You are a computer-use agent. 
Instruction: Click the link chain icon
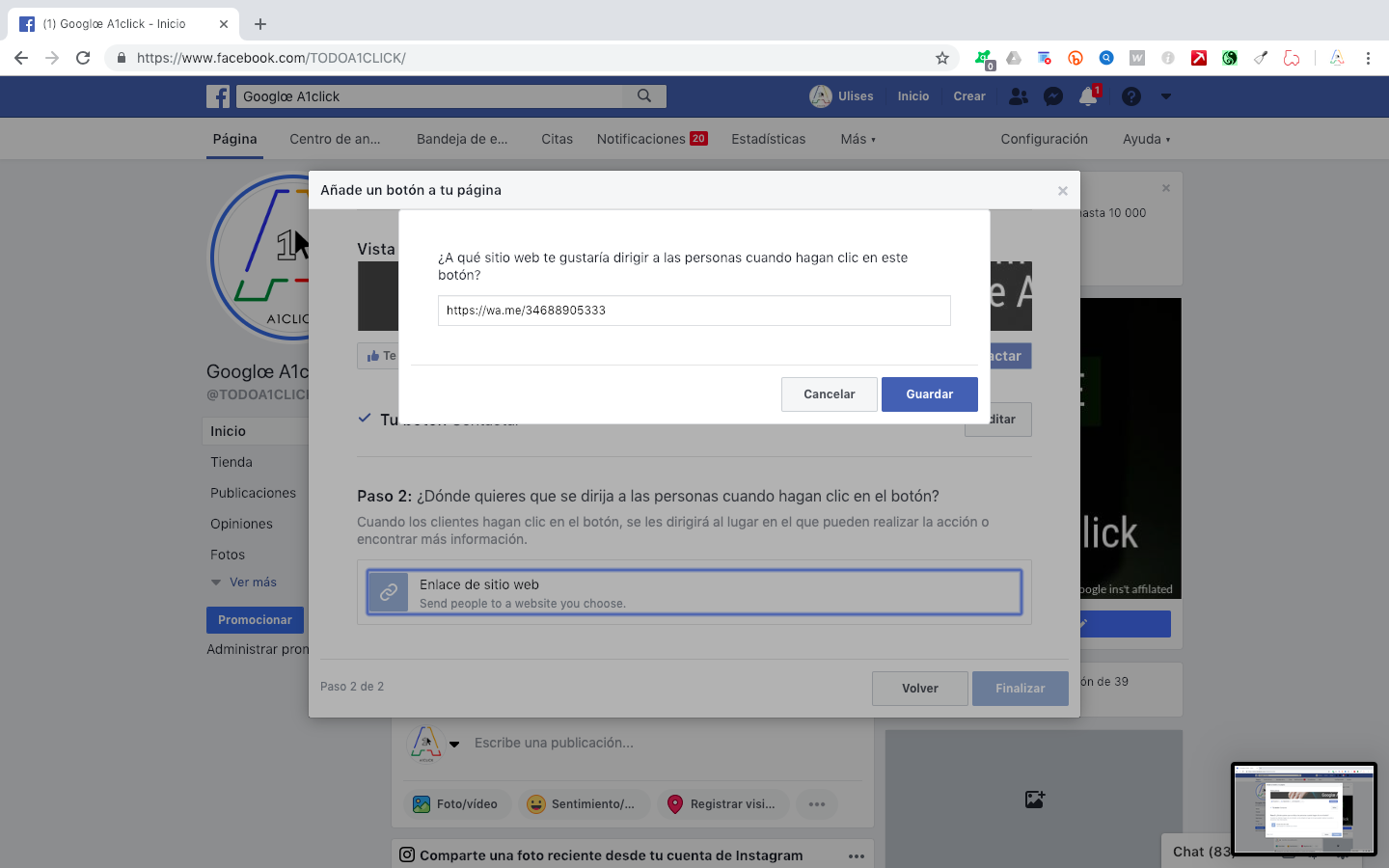click(389, 592)
